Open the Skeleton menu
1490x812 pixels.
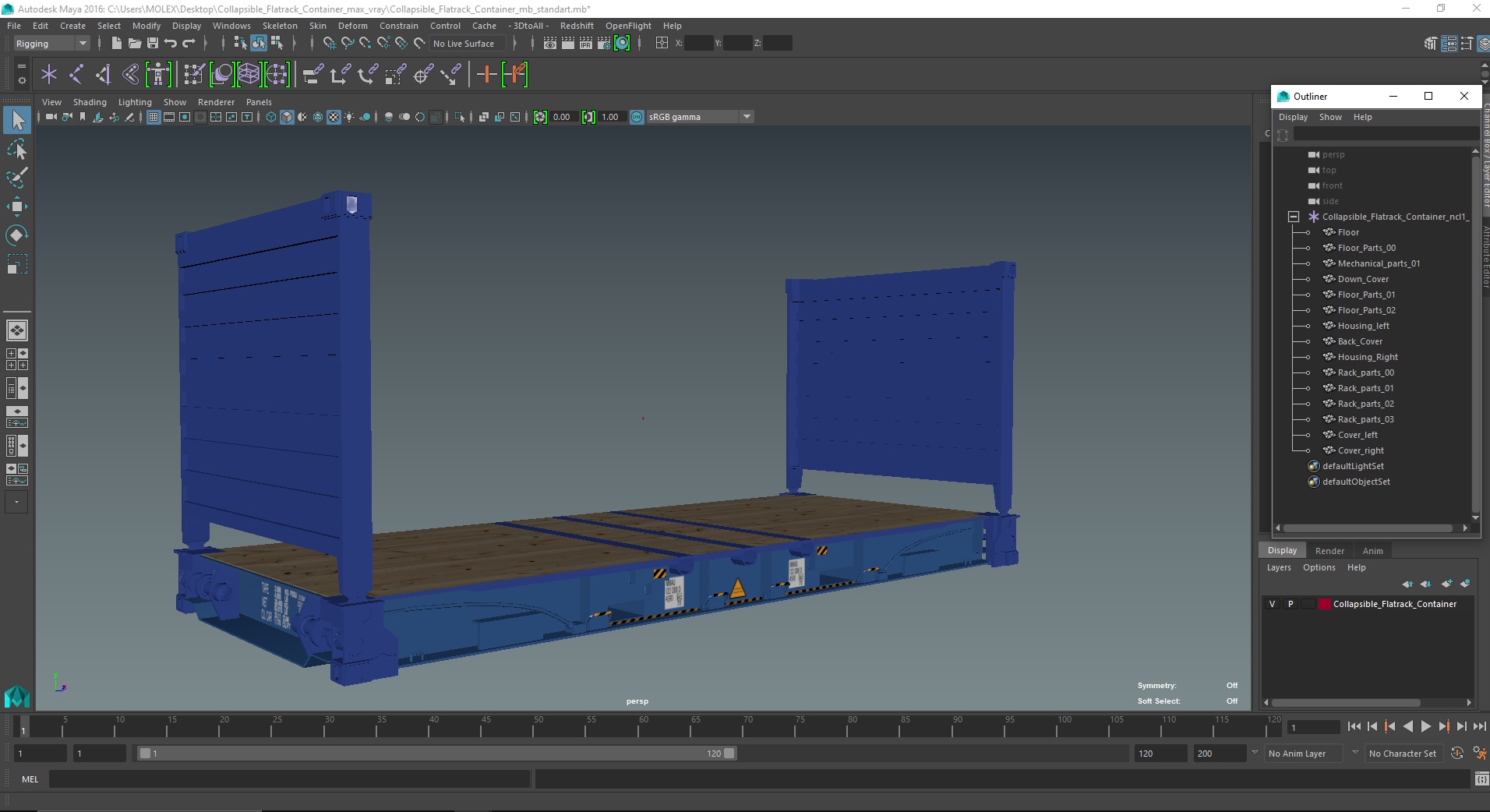280,26
